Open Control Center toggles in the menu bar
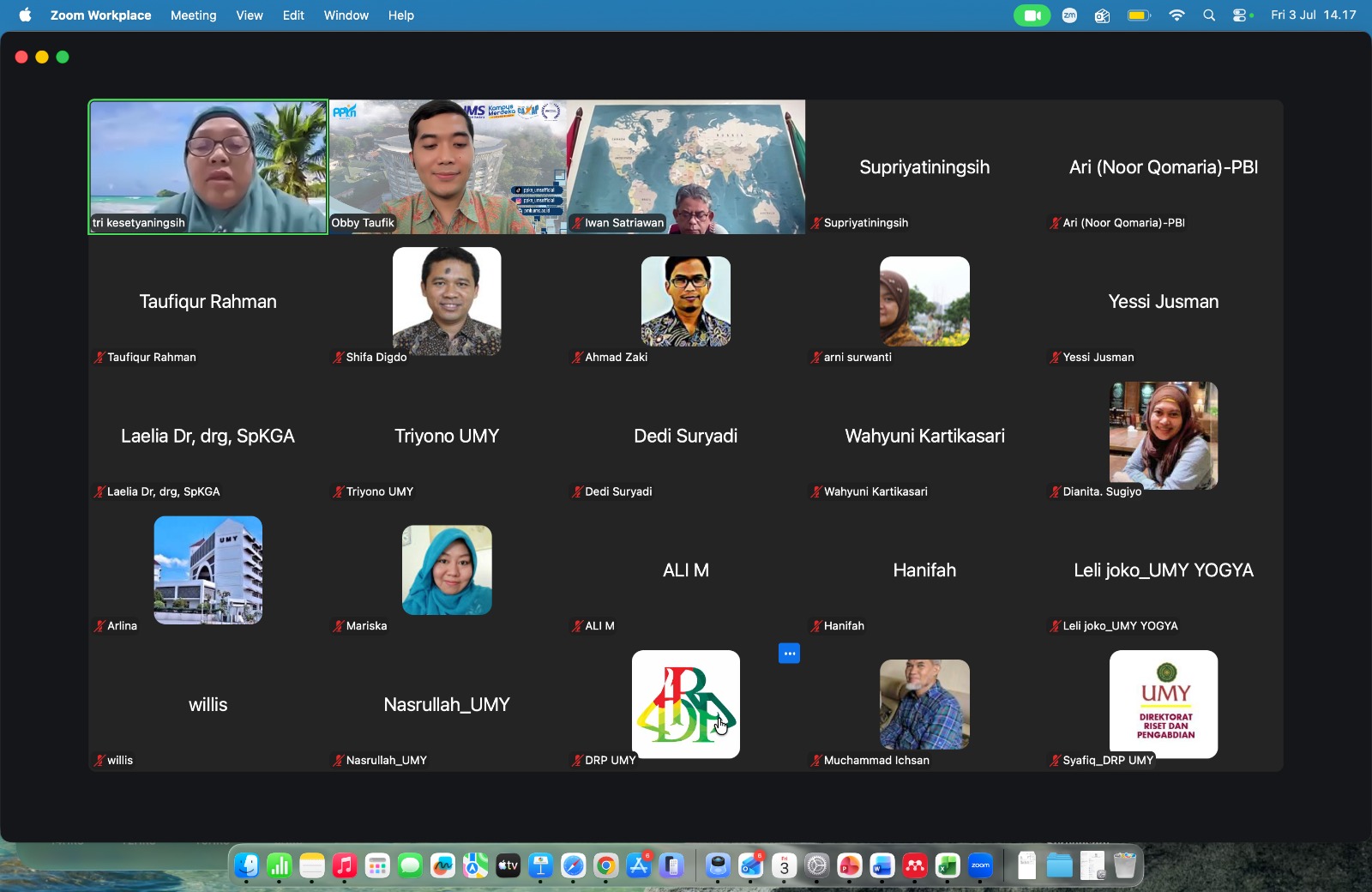 point(1241,15)
